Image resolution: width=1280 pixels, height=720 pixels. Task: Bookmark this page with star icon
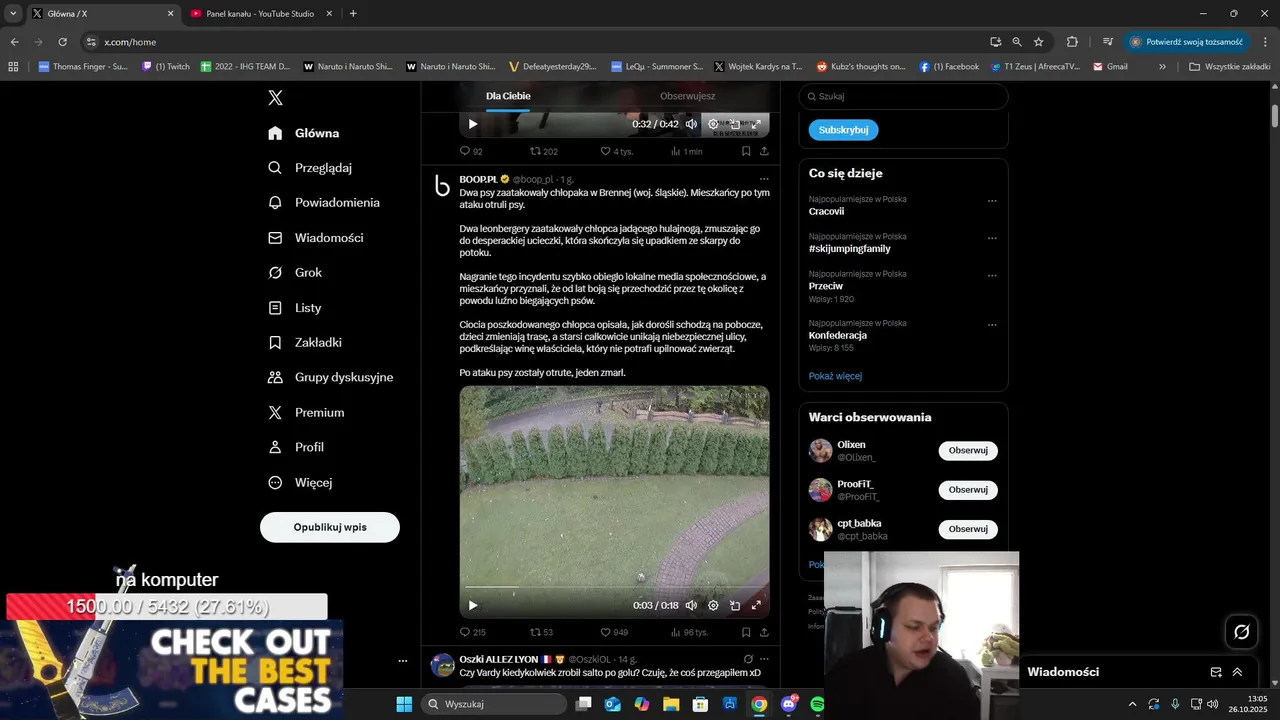coord(1038,42)
